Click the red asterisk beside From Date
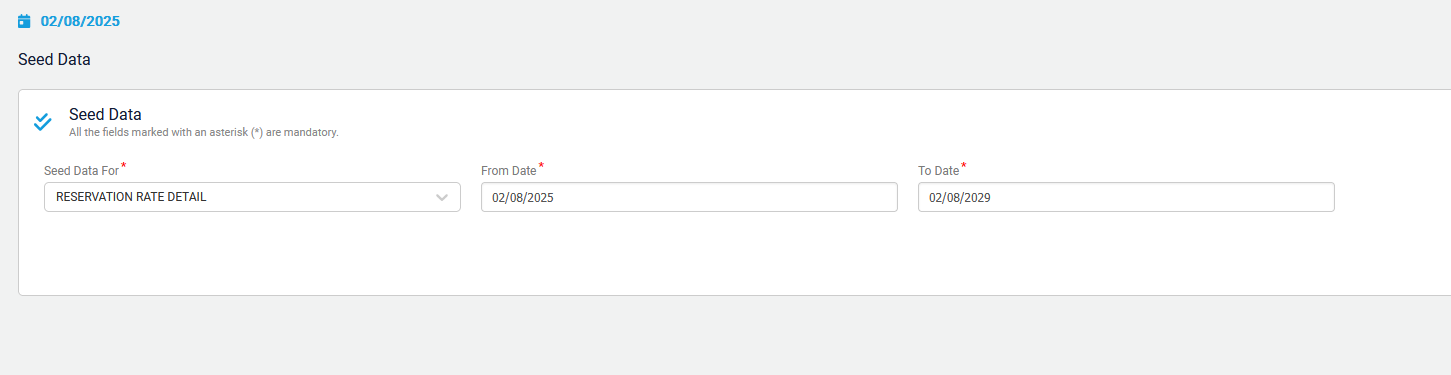The image size is (1451, 375). tap(541, 166)
